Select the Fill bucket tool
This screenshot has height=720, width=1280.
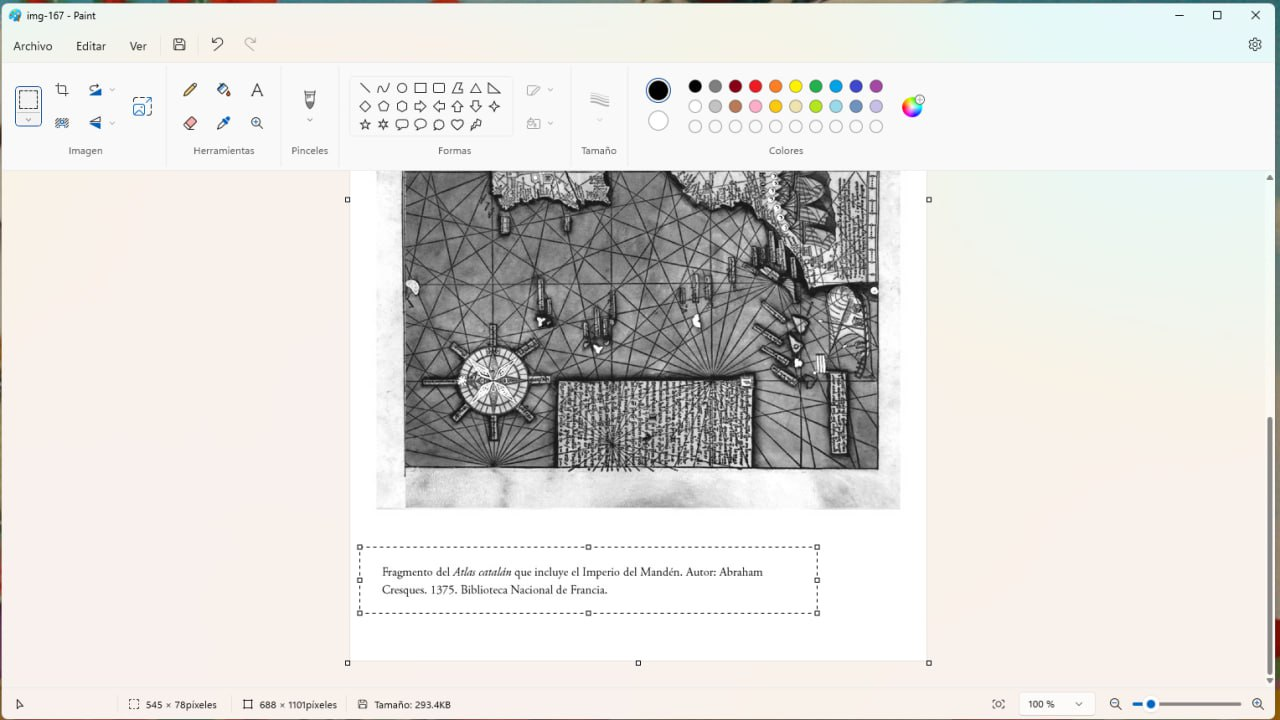[x=223, y=90]
